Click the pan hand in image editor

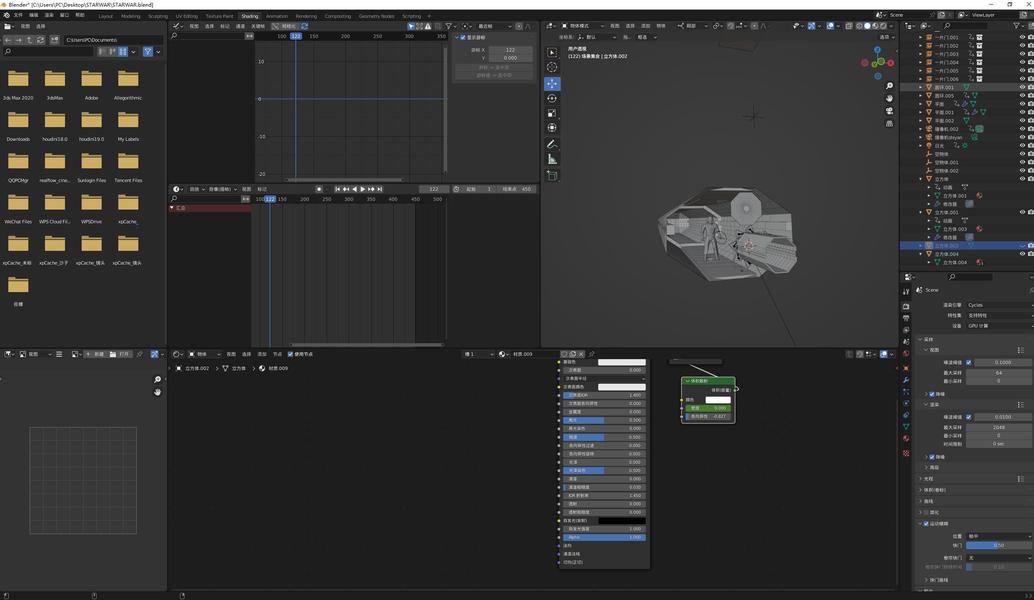157,392
